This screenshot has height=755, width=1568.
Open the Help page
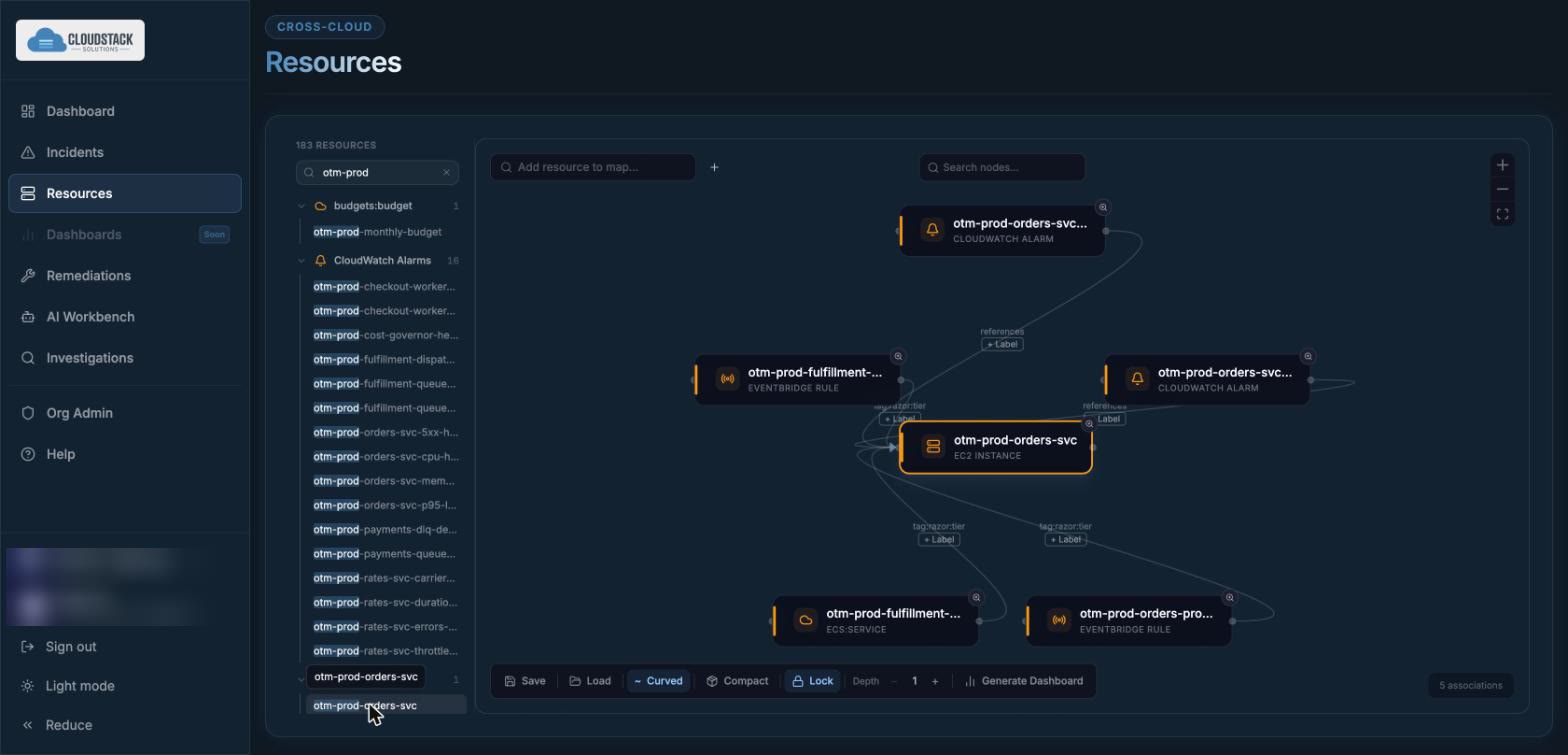pyautogui.click(x=125, y=454)
